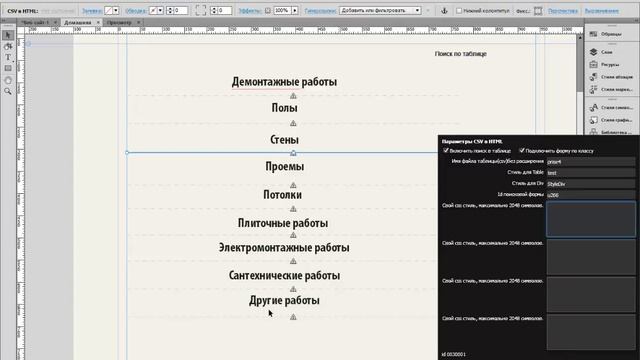Screen dimensions: 640x360
Task: Open the Заливка (Fill) link
Action: [91, 11]
